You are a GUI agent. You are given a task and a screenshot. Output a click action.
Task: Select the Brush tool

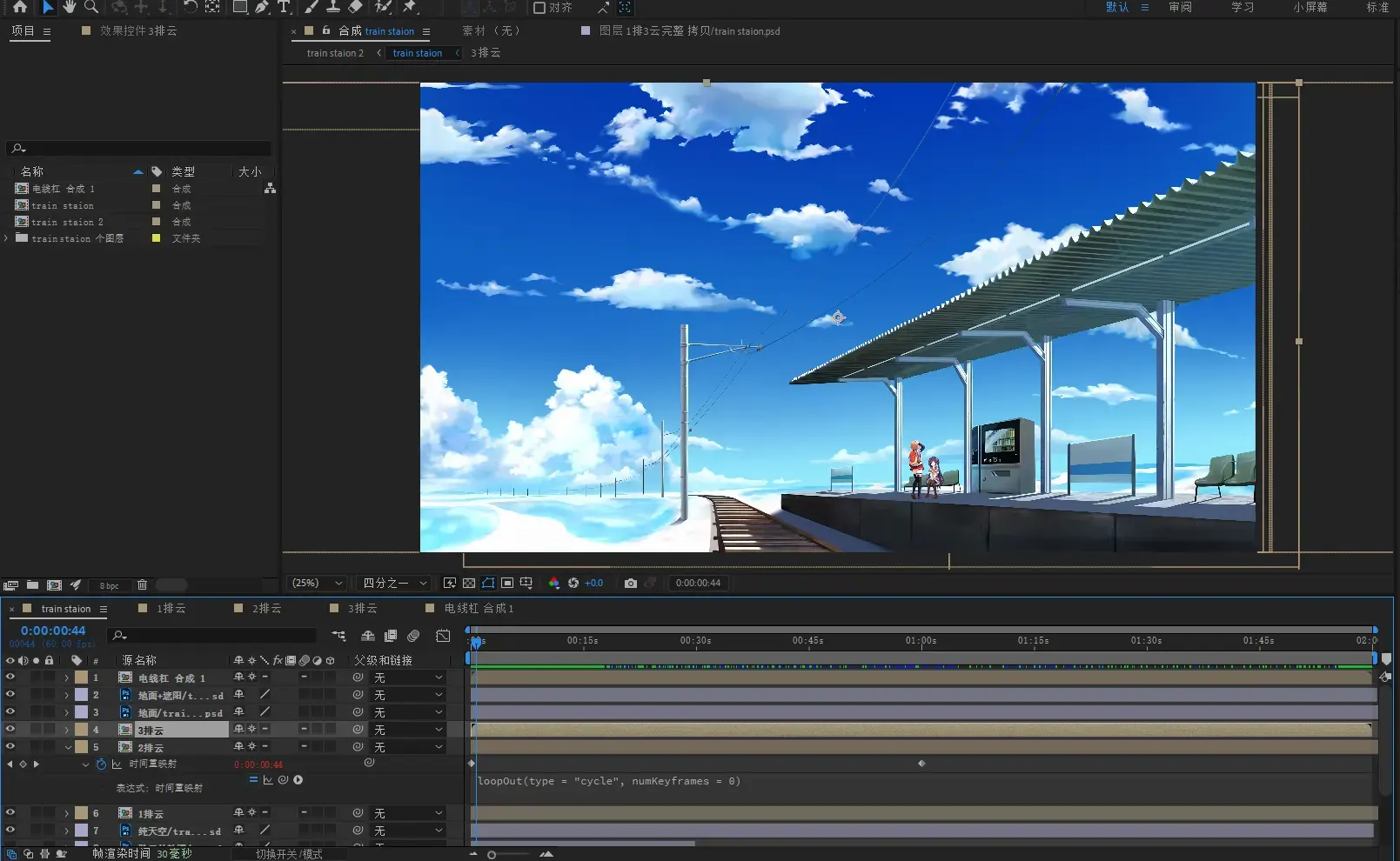pyautogui.click(x=311, y=7)
